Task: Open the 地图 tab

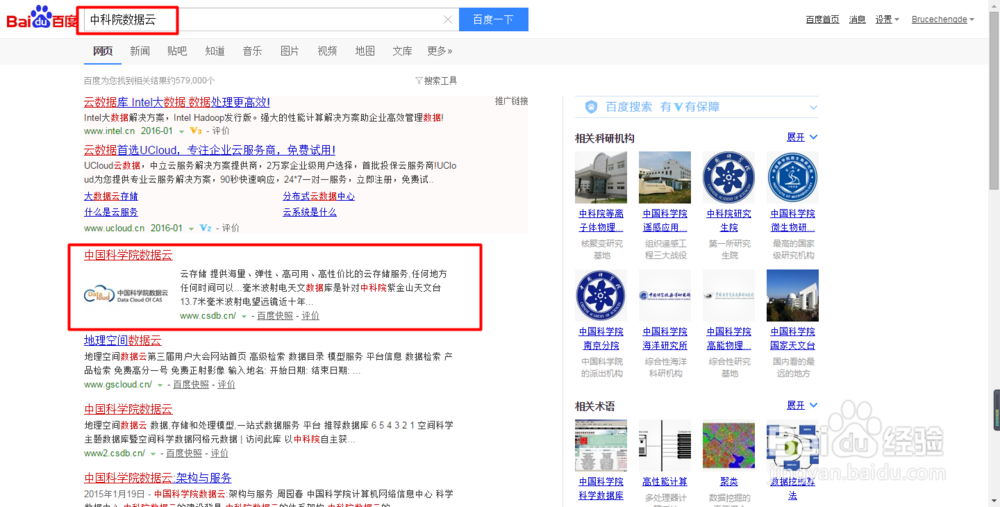Action: pyautogui.click(x=365, y=51)
